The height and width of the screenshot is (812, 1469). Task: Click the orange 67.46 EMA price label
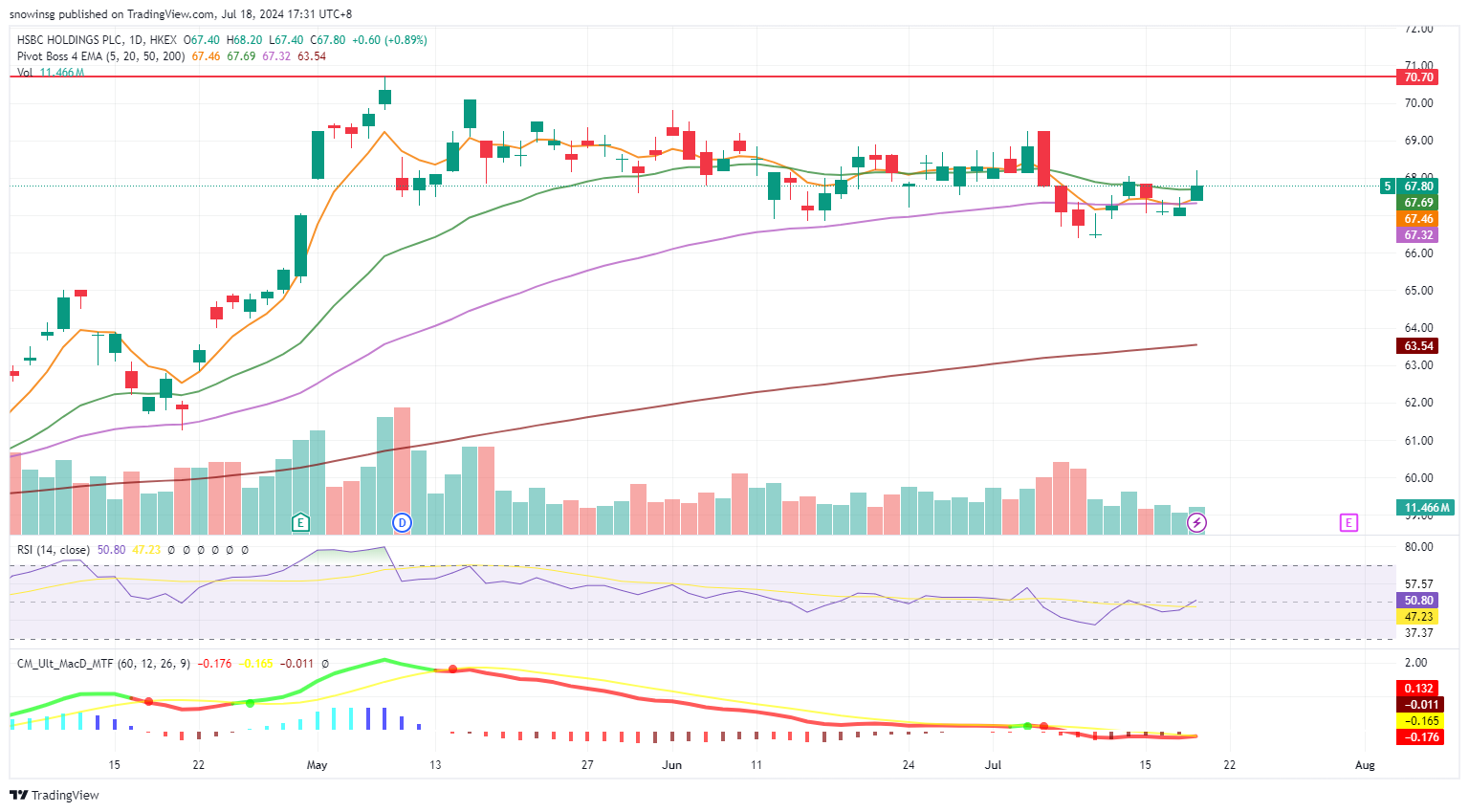point(1417,219)
